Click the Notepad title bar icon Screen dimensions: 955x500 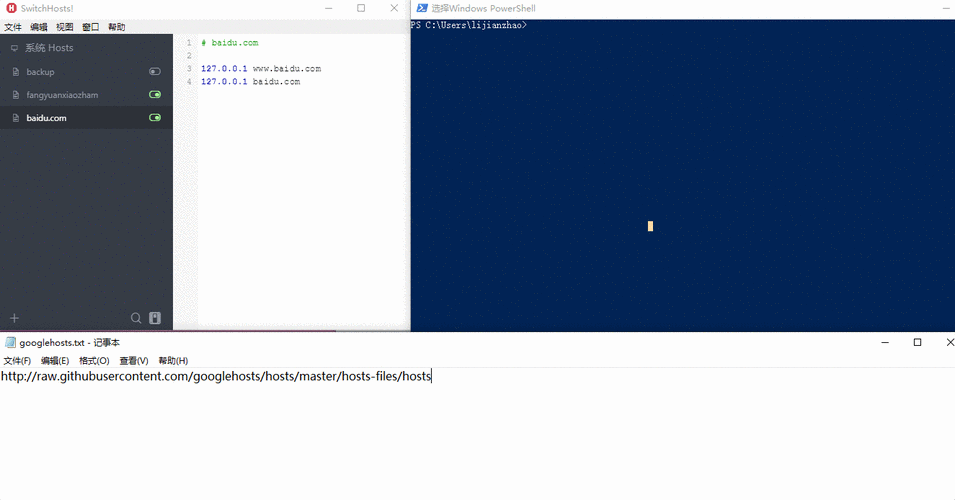click(10, 342)
